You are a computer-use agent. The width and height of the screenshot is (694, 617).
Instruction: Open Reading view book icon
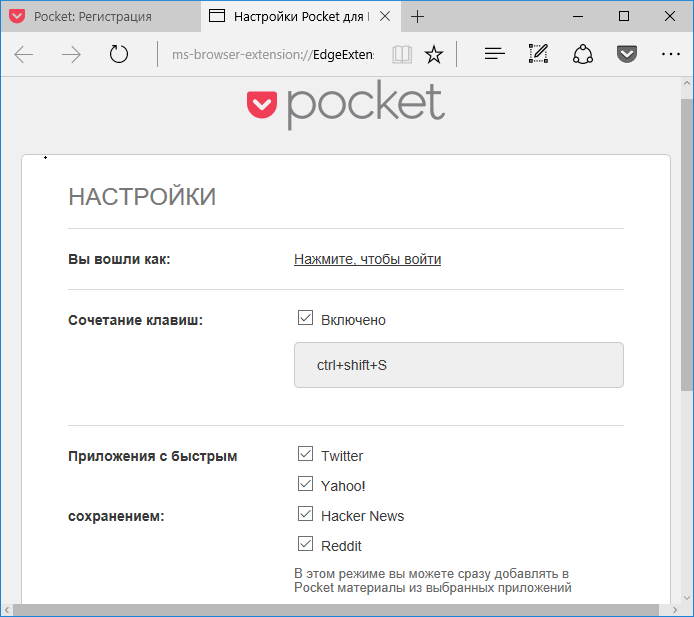402,54
